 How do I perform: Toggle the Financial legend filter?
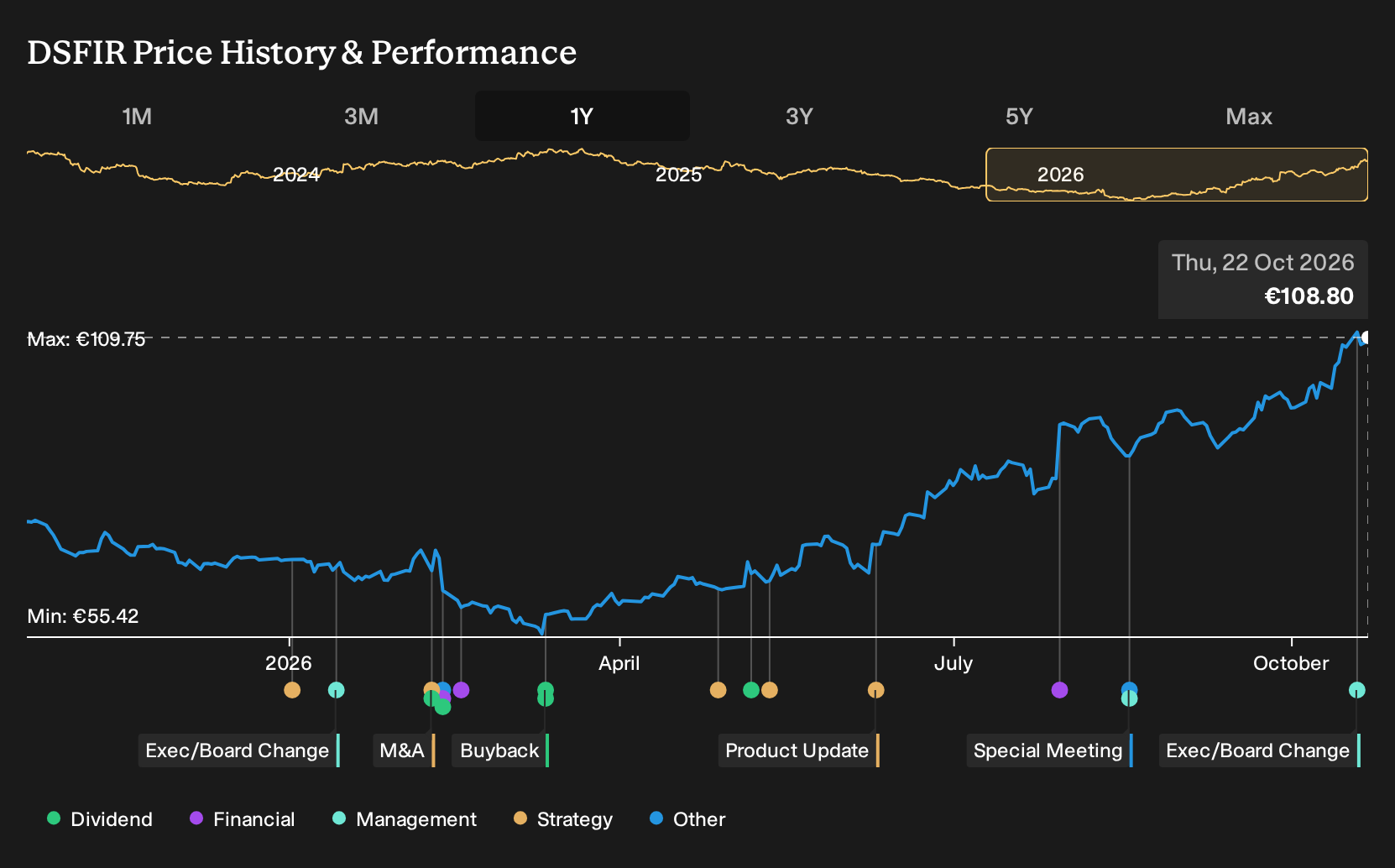pos(242,819)
